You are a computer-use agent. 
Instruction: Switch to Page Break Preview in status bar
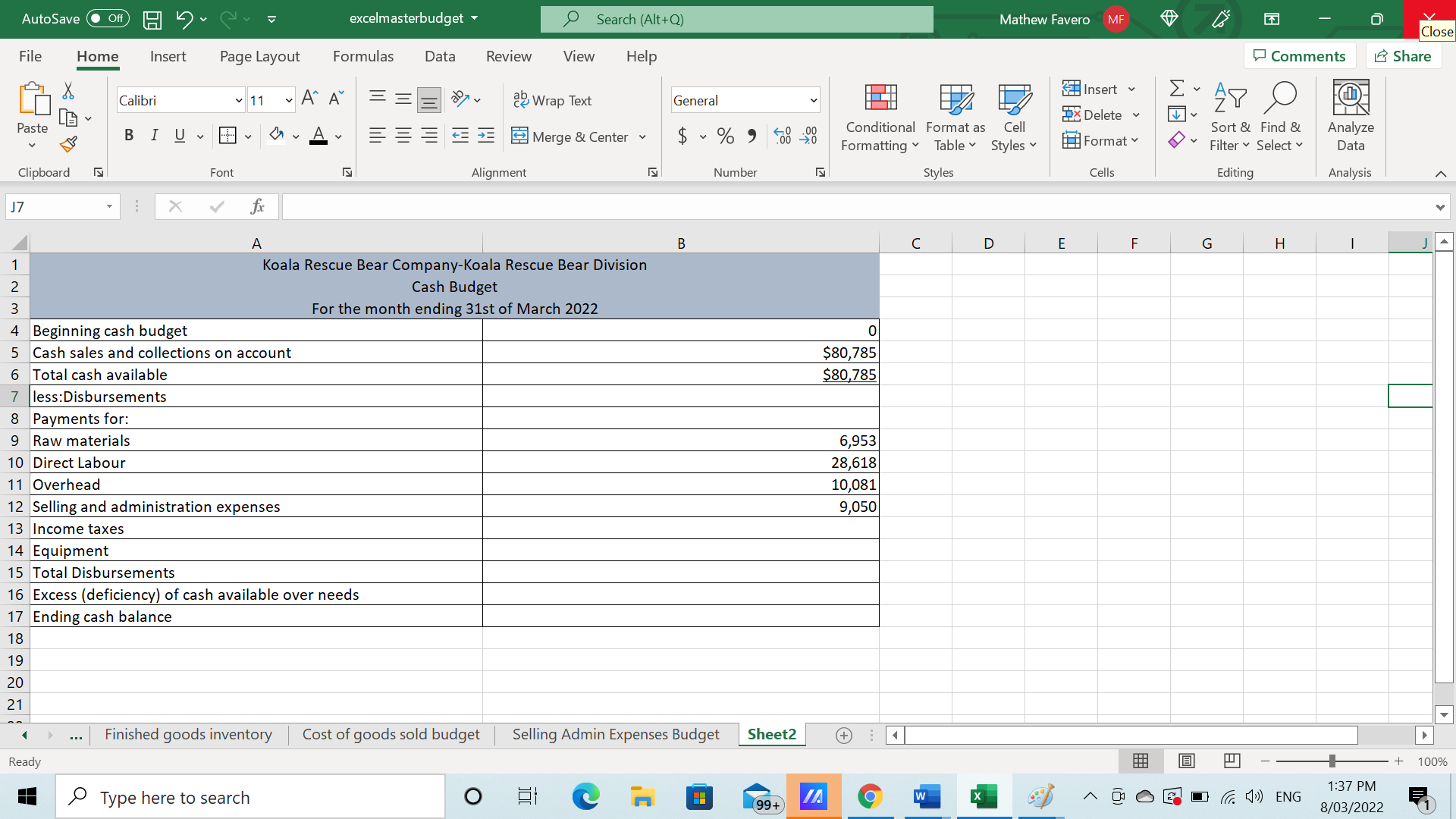[x=1232, y=761]
